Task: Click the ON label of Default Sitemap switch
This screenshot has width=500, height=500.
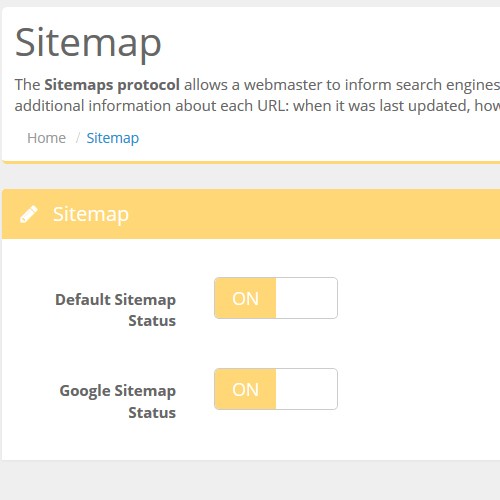Action: click(245, 298)
